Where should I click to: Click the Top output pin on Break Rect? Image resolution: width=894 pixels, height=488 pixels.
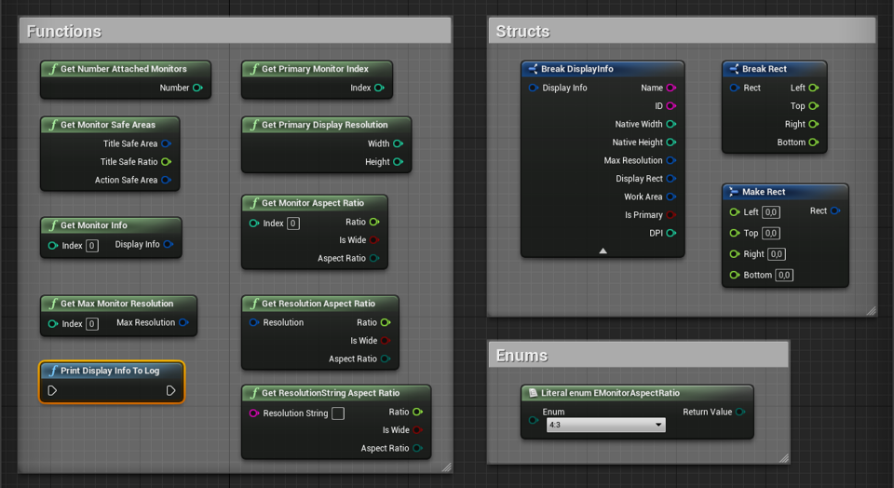pos(814,106)
